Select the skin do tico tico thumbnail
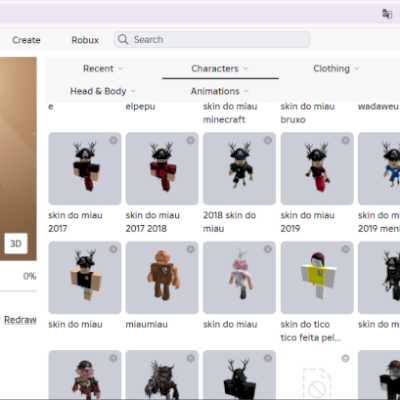The width and height of the screenshot is (400, 400). [x=317, y=278]
